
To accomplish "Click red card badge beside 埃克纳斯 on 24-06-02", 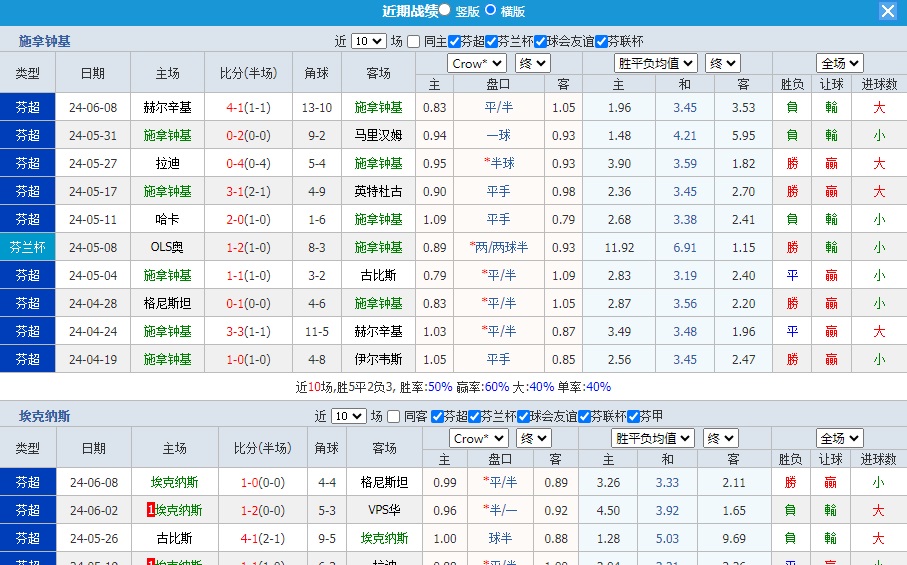I will (150, 510).
